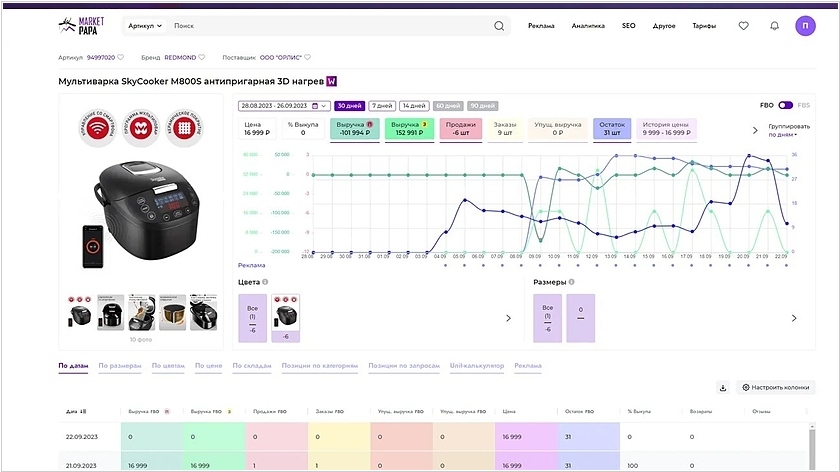Viewport: 840px width, 472px height.
Task: Open Реклама link under the chart
Action: (x=252, y=265)
